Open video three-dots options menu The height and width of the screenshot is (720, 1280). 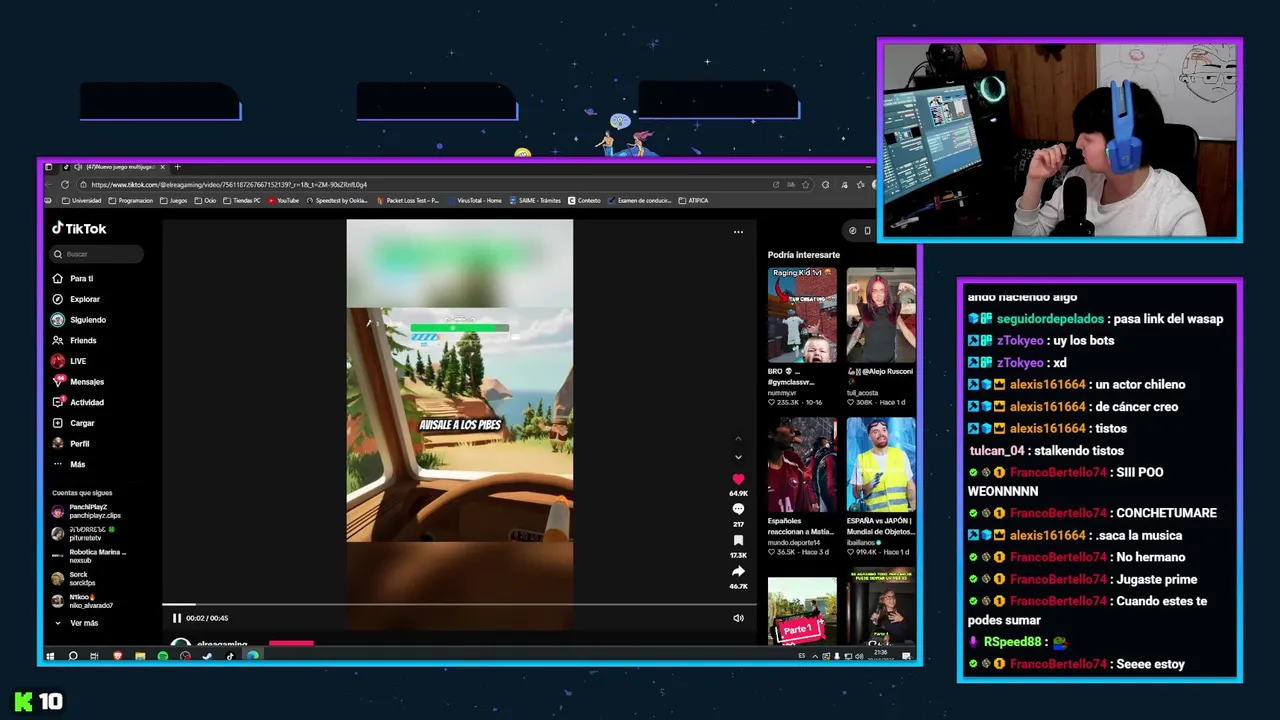[x=738, y=232]
